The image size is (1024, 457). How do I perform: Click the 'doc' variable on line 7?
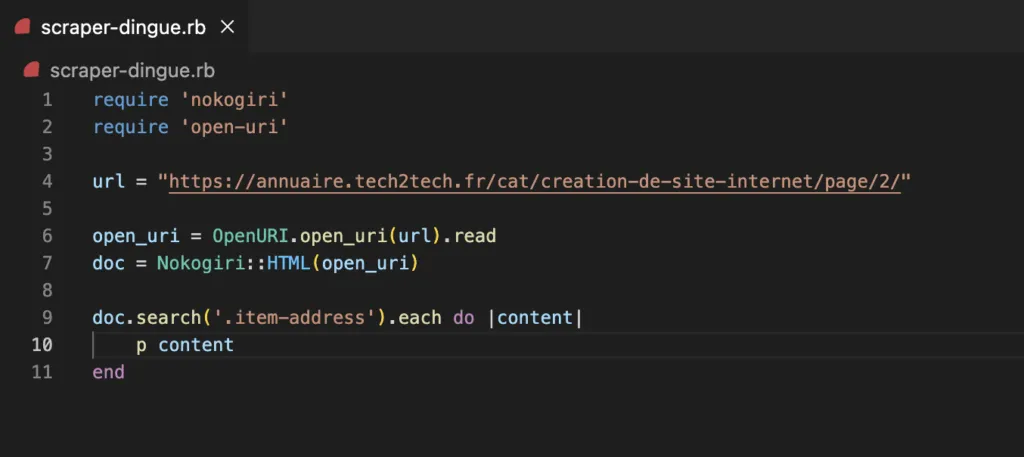[x=108, y=263]
